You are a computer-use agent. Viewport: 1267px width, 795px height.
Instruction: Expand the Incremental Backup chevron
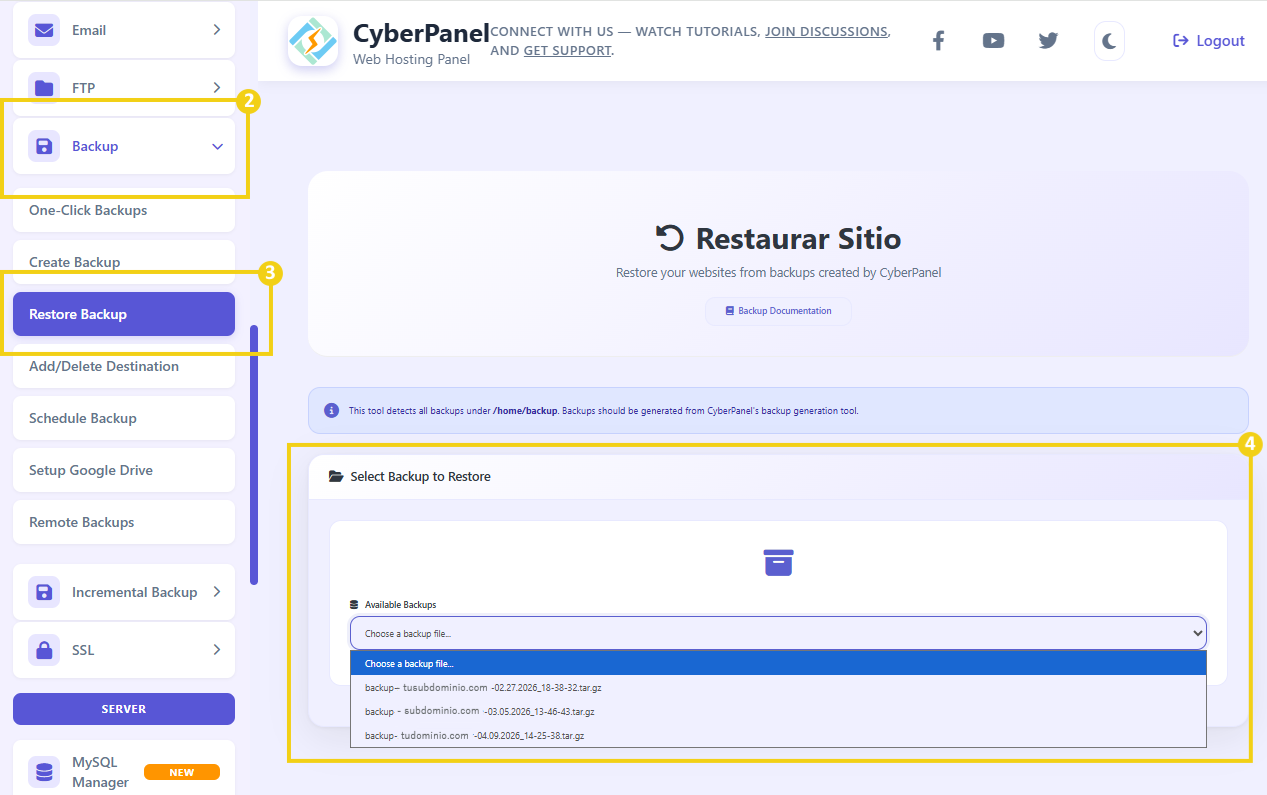point(217,592)
